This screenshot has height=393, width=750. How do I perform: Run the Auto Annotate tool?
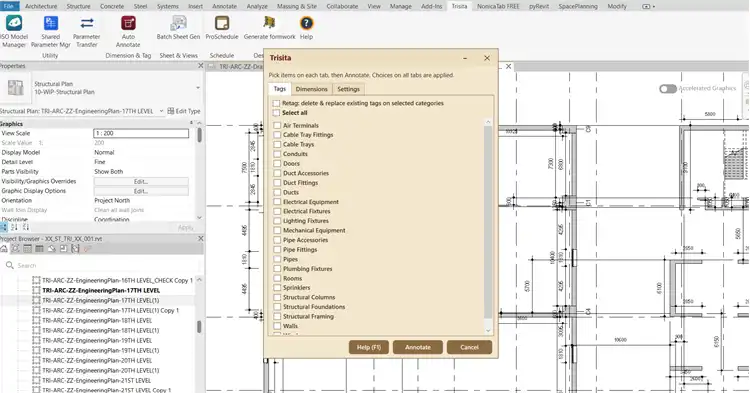click(128, 23)
